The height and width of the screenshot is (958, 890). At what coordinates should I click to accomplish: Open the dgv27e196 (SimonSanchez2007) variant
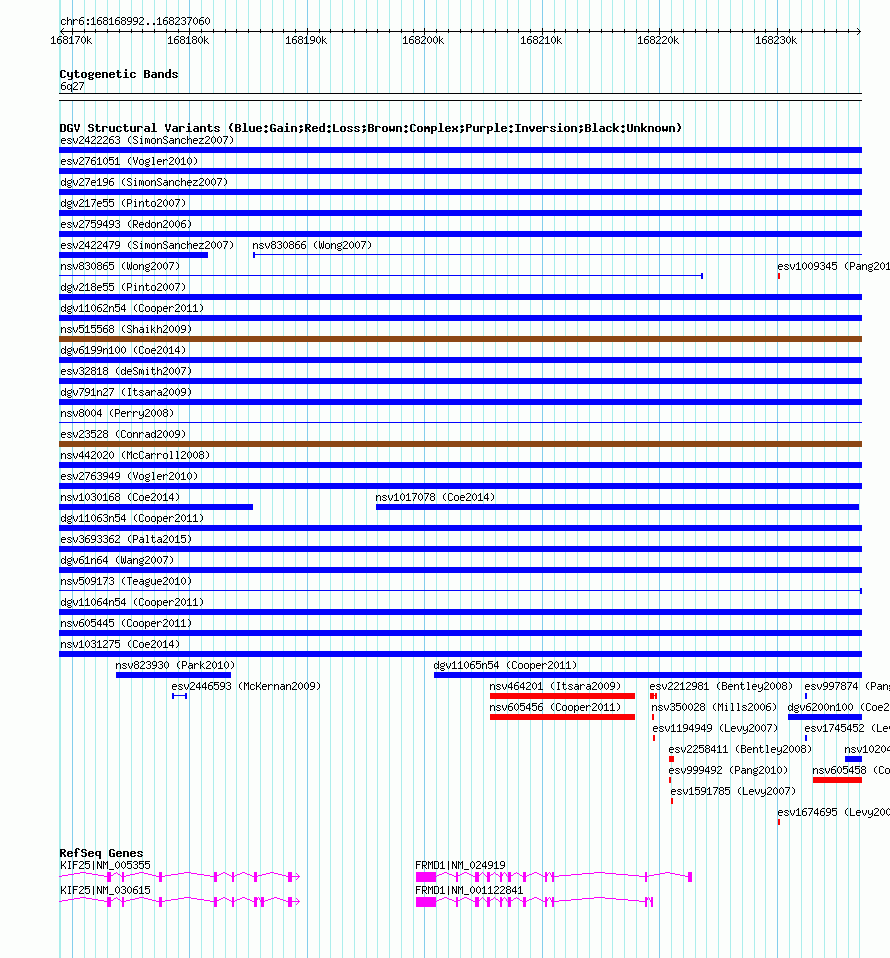(x=144, y=182)
